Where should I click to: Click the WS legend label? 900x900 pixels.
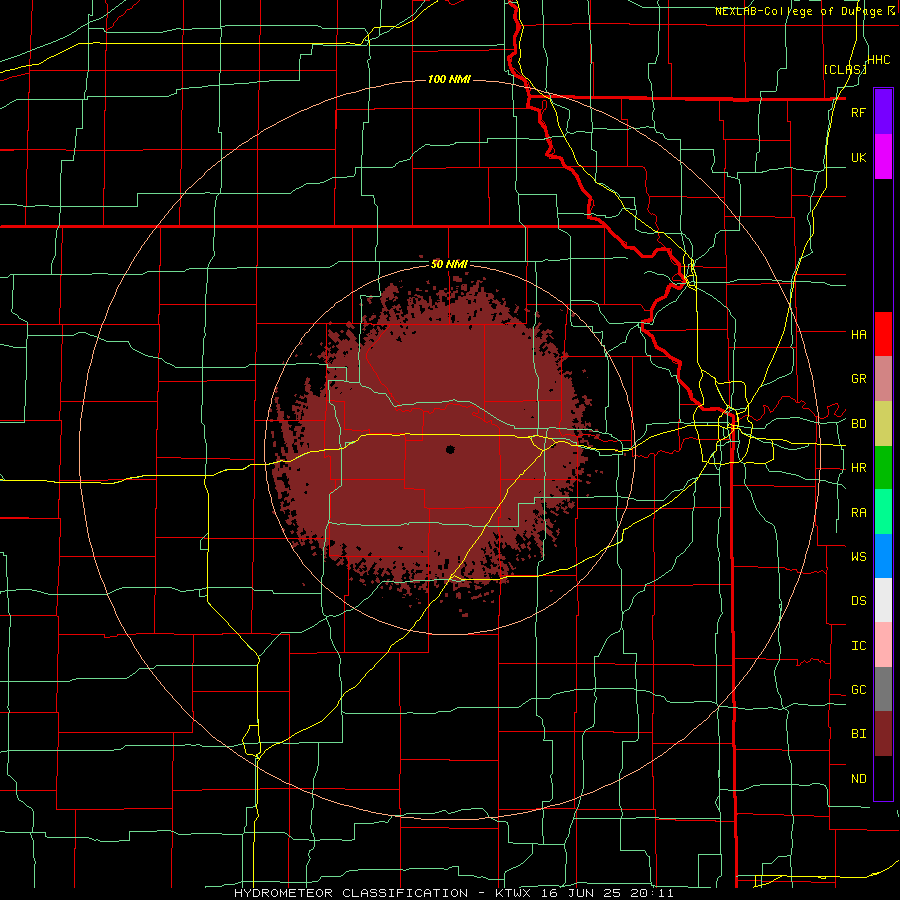858,556
